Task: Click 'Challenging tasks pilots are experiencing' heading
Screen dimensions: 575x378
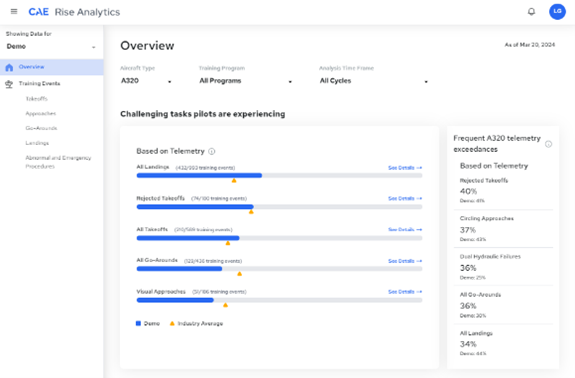Action: [x=203, y=114]
